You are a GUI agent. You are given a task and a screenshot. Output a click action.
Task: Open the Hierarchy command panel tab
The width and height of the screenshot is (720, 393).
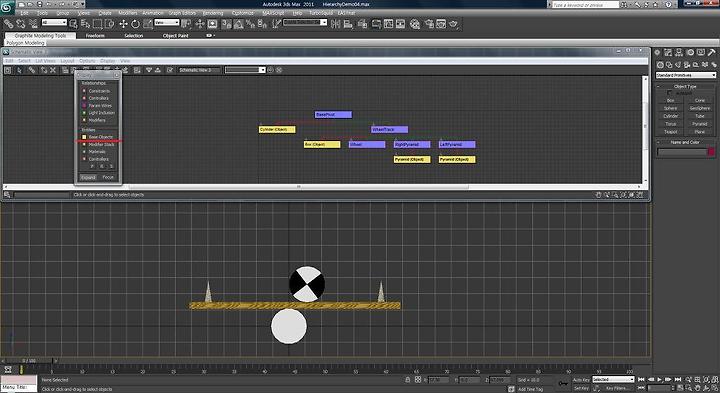(679, 53)
